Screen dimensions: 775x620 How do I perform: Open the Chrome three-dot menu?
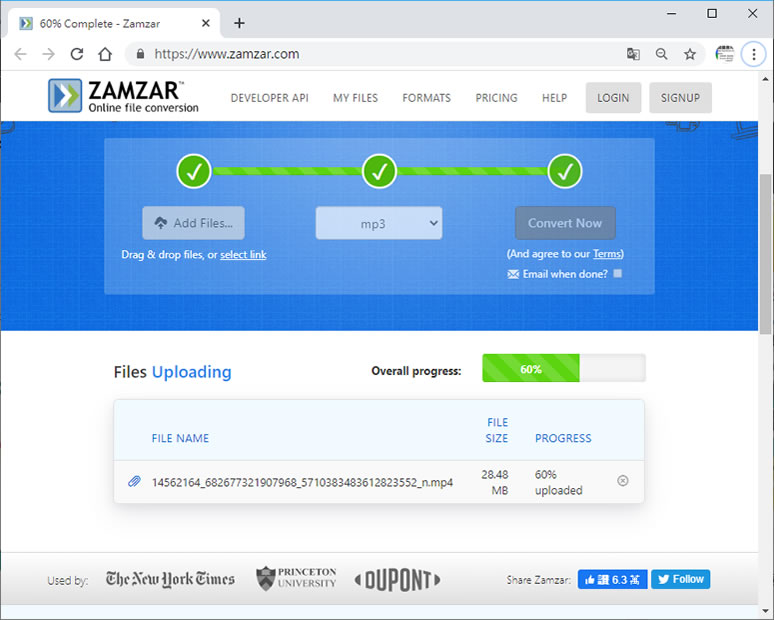[x=754, y=54]
